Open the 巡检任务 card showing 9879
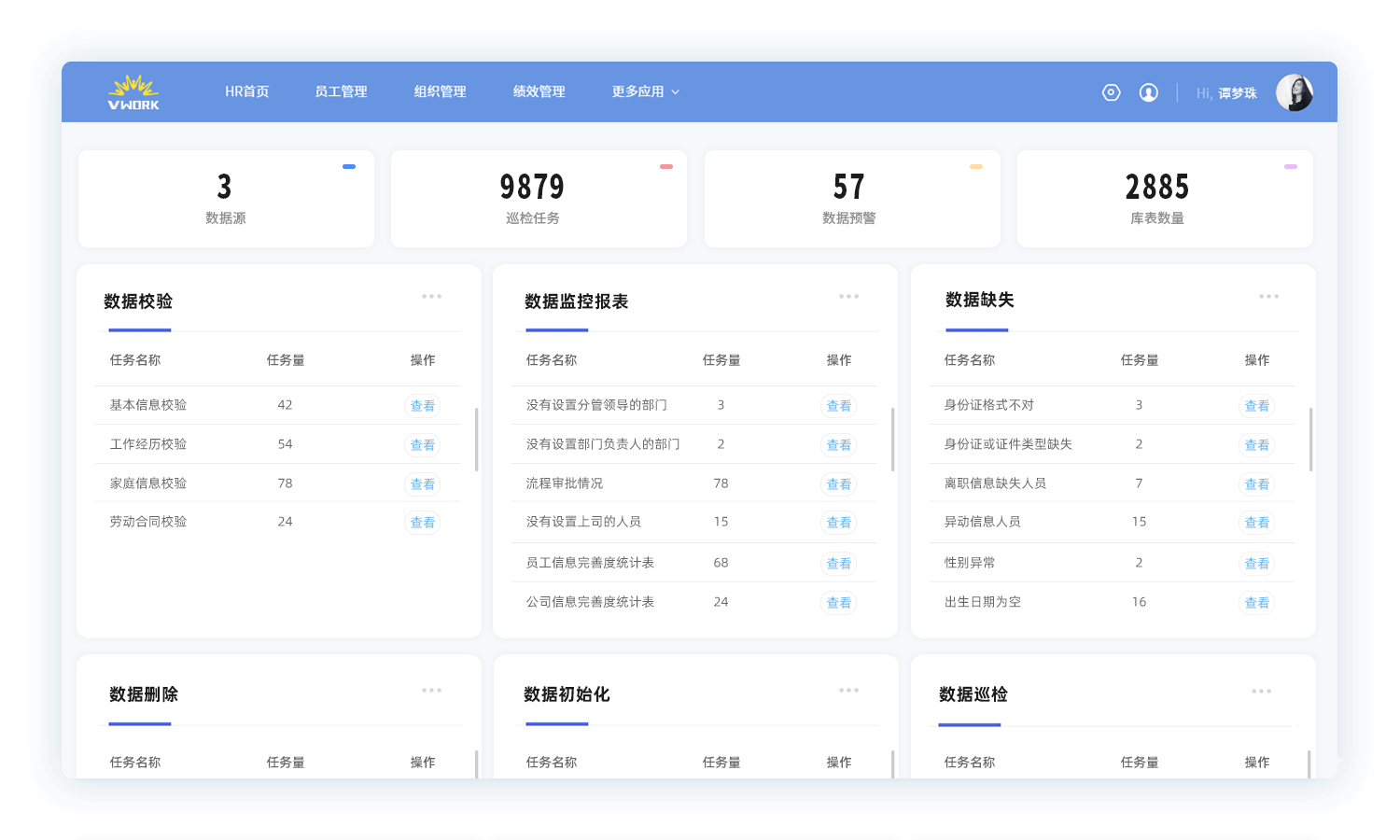Viewport: 1400px width, 840px height. click(x=539, y=199)
